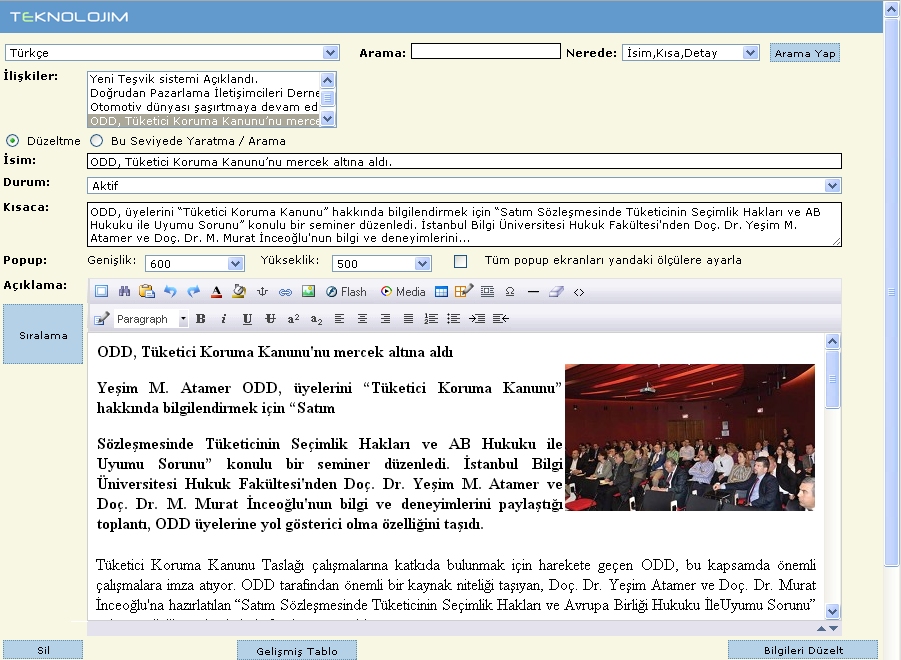Screen dimensions: 901x660
Task: Apply subscript formatting
Action: click(x=316, y=319)
